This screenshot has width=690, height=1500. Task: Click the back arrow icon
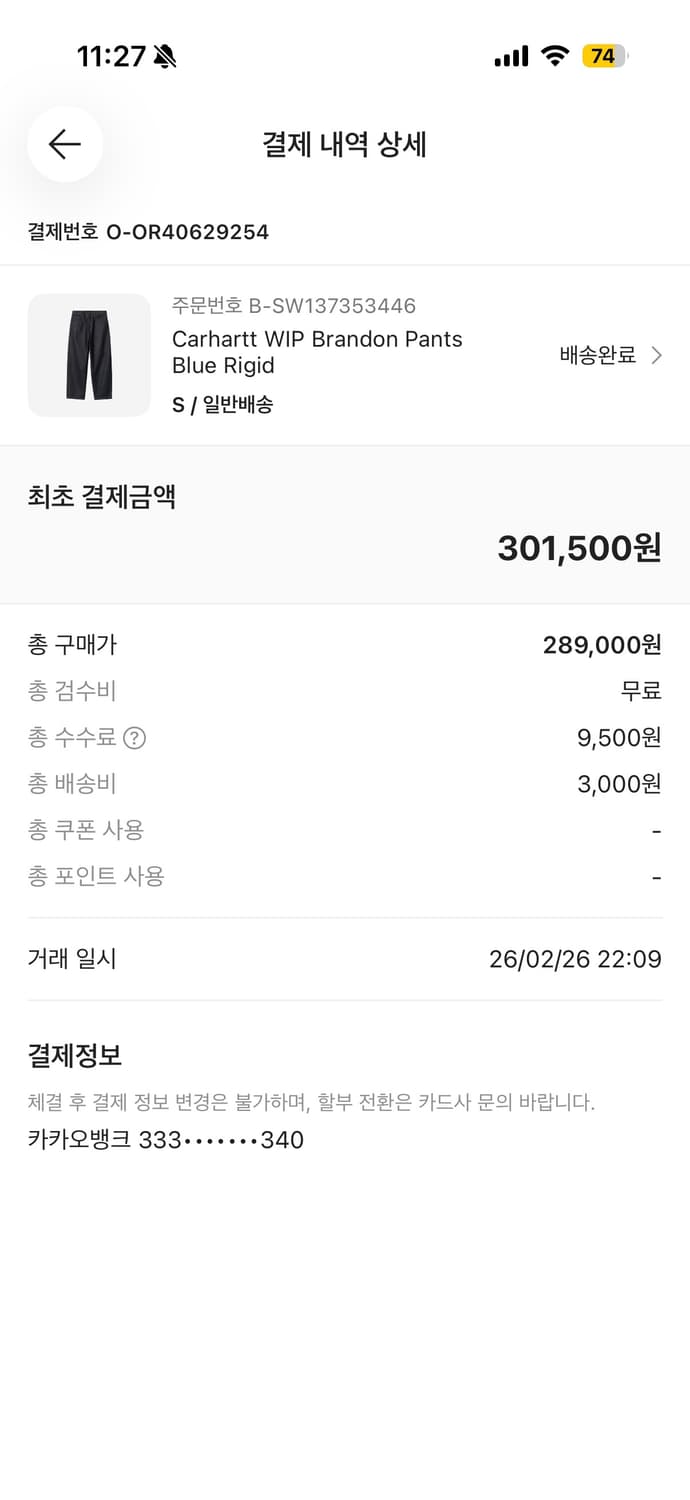tap(64, 144)
